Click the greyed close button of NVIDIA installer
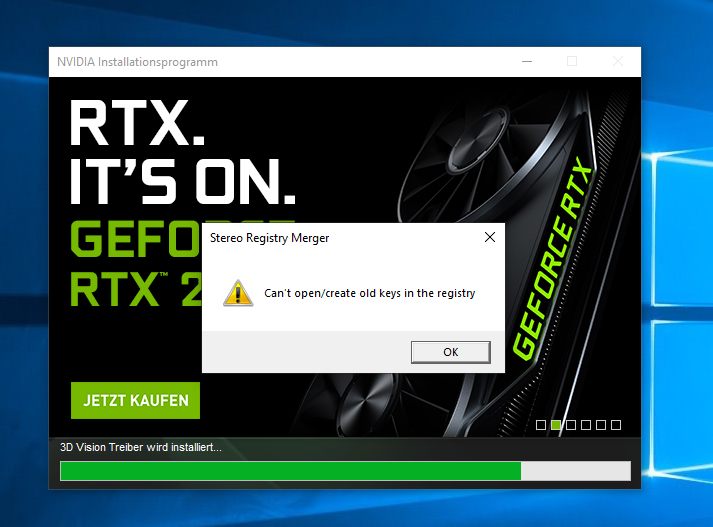 coord(618,61)
